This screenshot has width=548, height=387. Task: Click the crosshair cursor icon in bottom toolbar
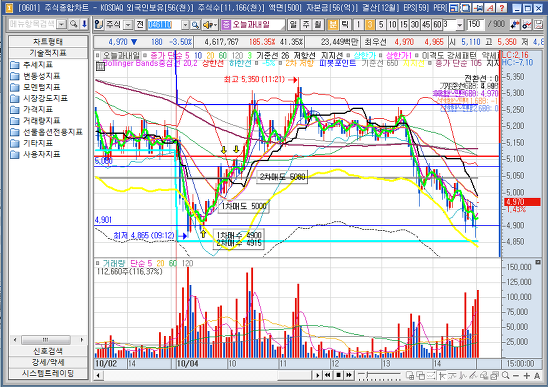click(442, 376)
